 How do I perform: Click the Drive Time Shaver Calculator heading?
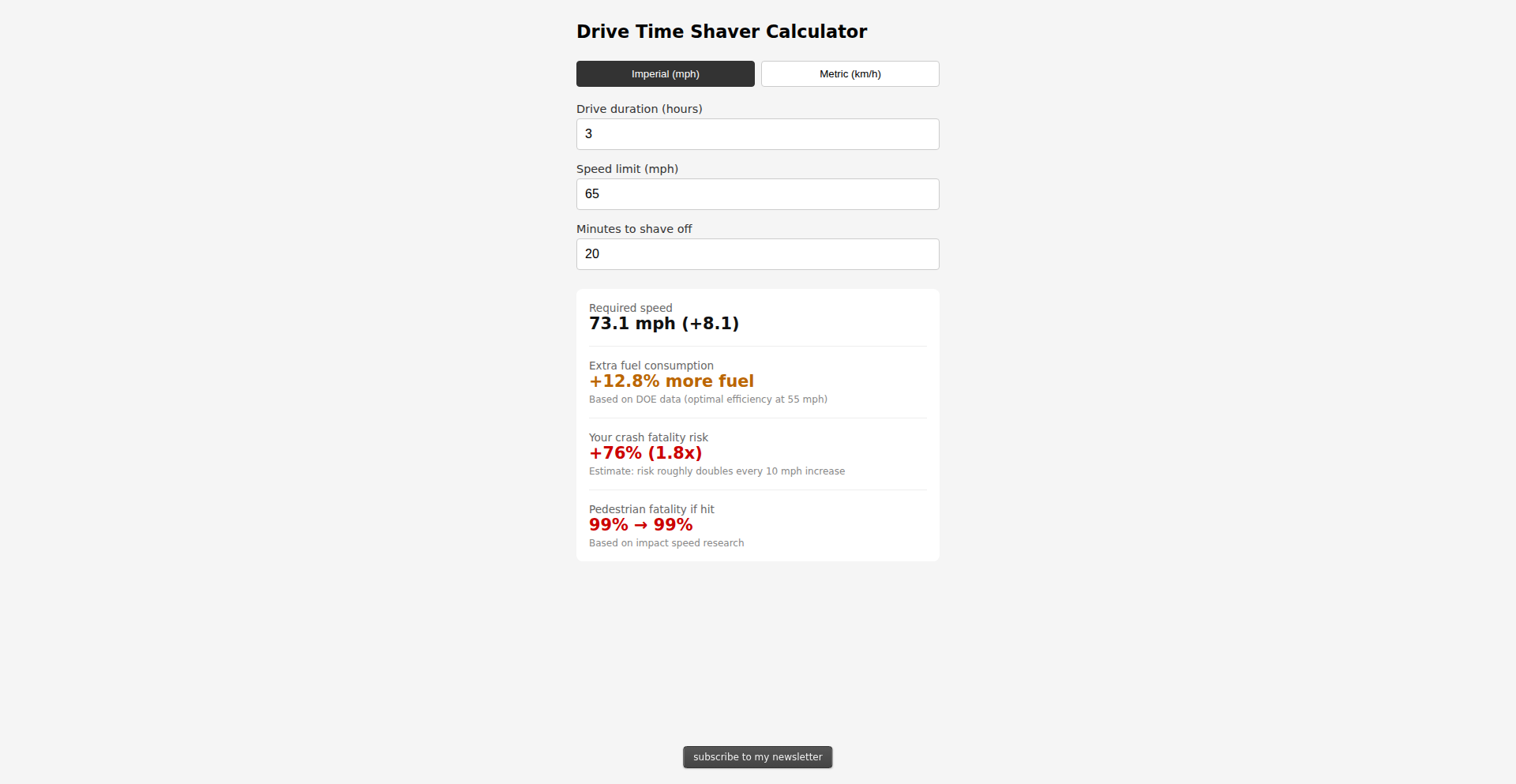(x=721, y=32)
